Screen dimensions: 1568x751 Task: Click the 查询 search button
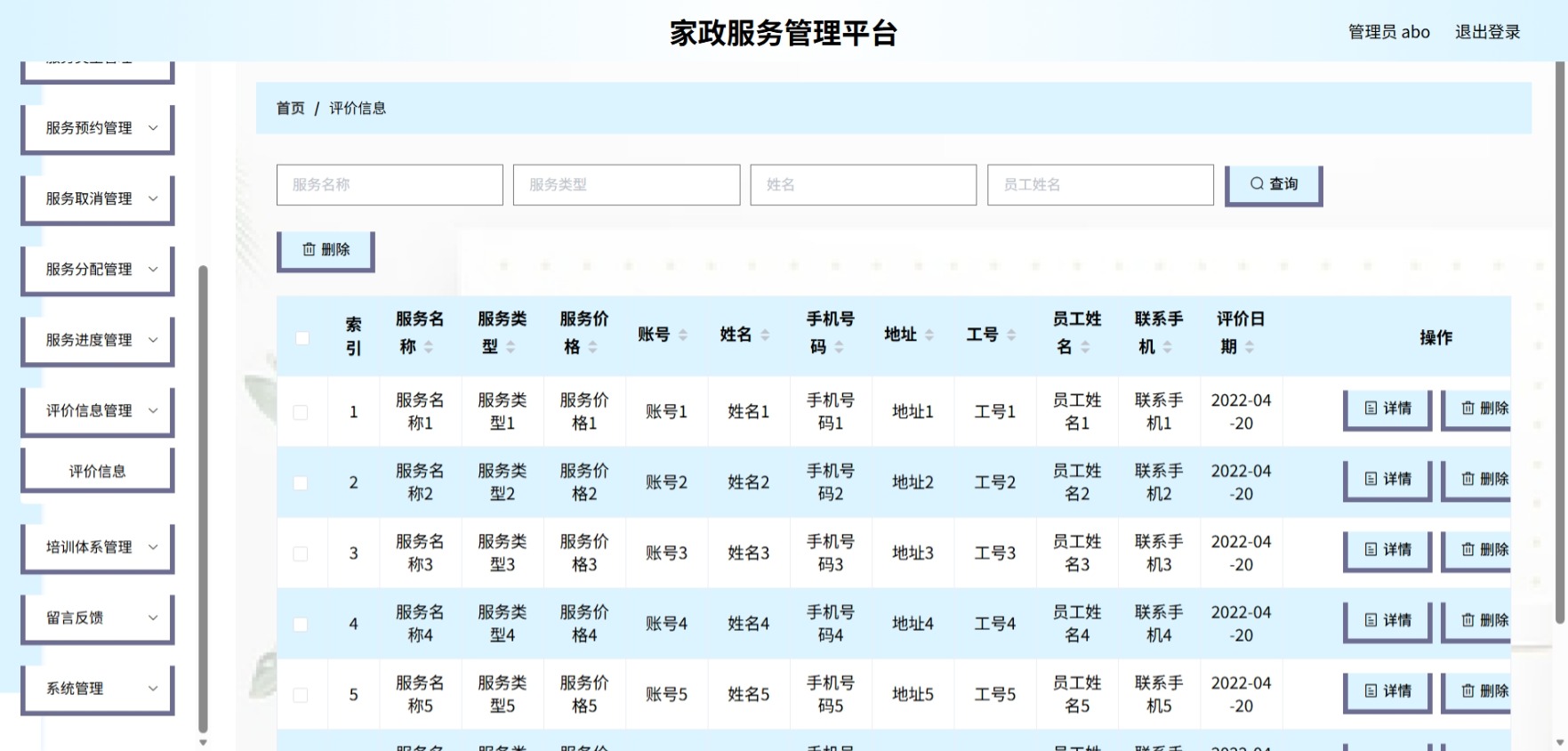click(1274, 185)
